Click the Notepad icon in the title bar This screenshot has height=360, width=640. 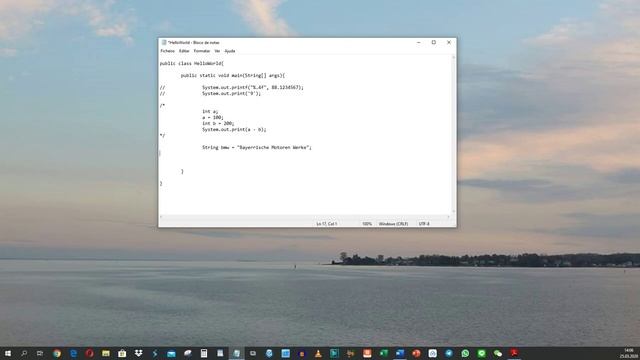[164, 42]
